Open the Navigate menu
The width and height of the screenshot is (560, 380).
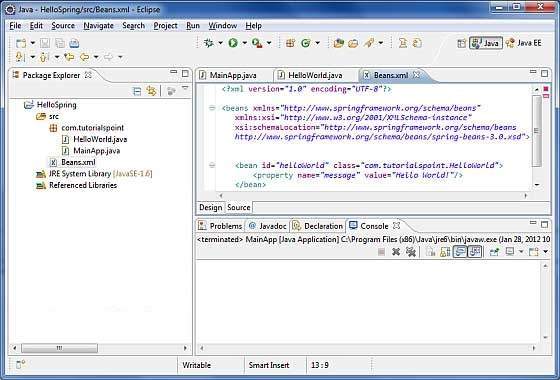98,26
